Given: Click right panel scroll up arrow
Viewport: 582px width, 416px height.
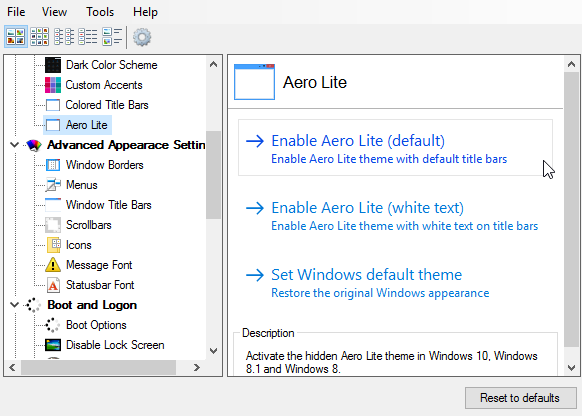Looking at the screenshot, I should [x=572, y=65].
